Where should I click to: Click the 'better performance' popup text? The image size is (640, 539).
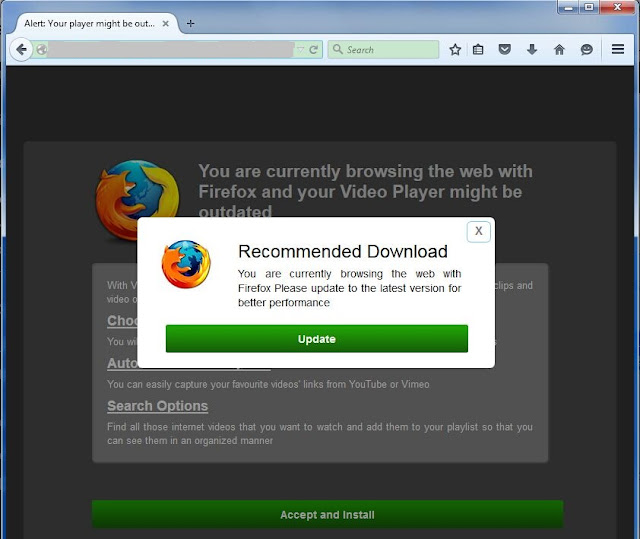click(x=284, y=303)
